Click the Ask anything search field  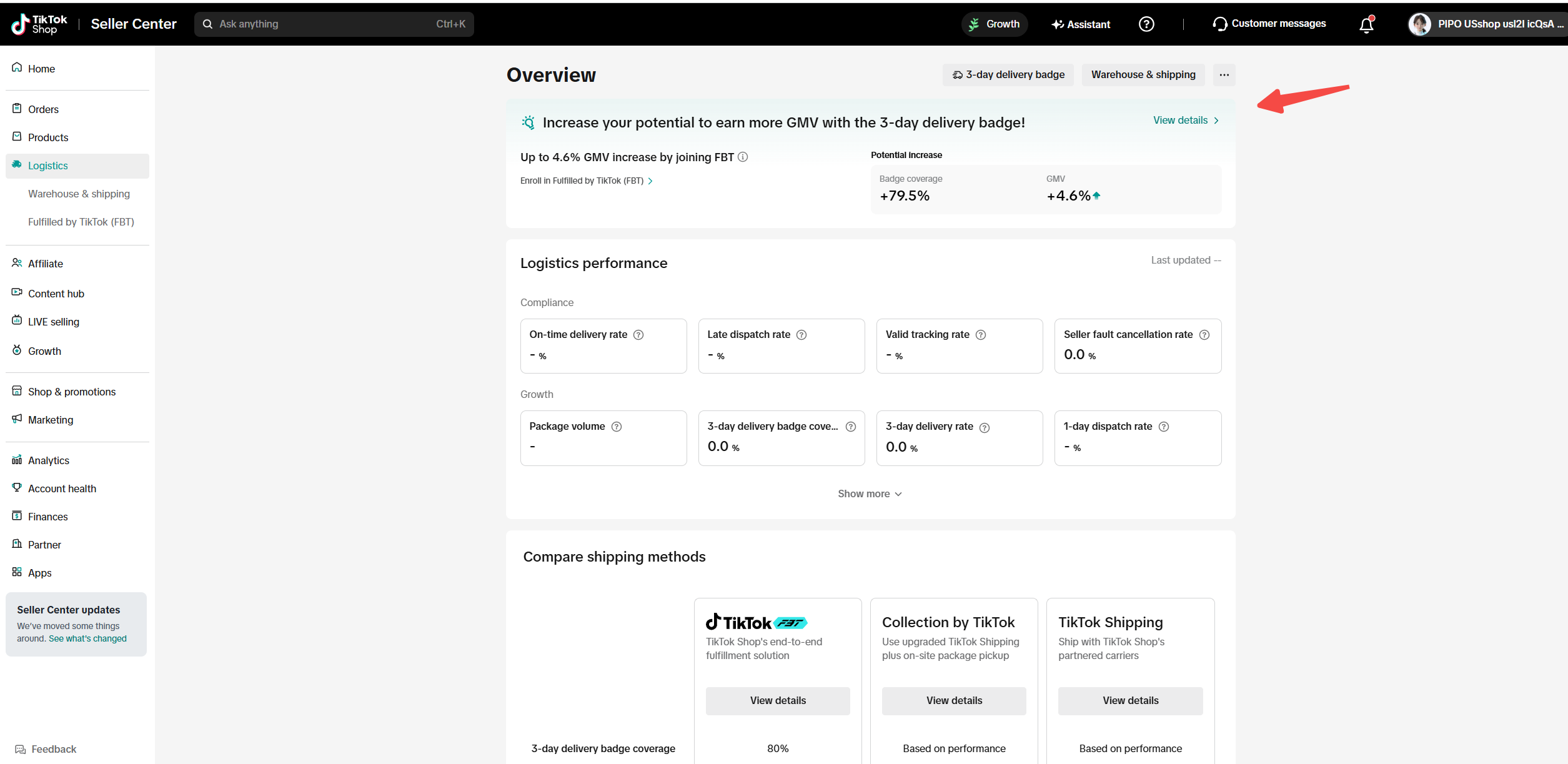334,24
